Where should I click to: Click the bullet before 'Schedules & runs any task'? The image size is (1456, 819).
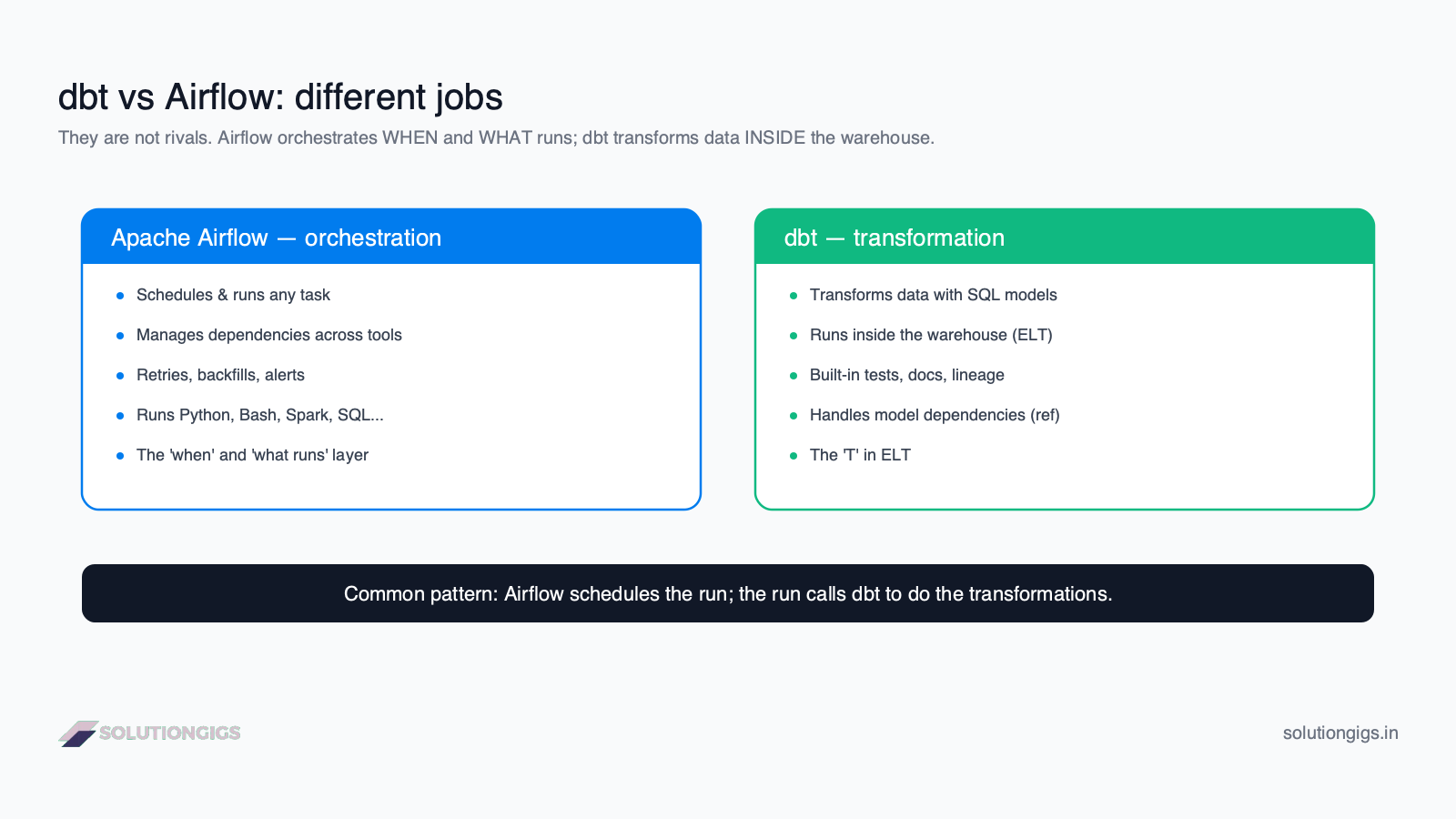120,296
